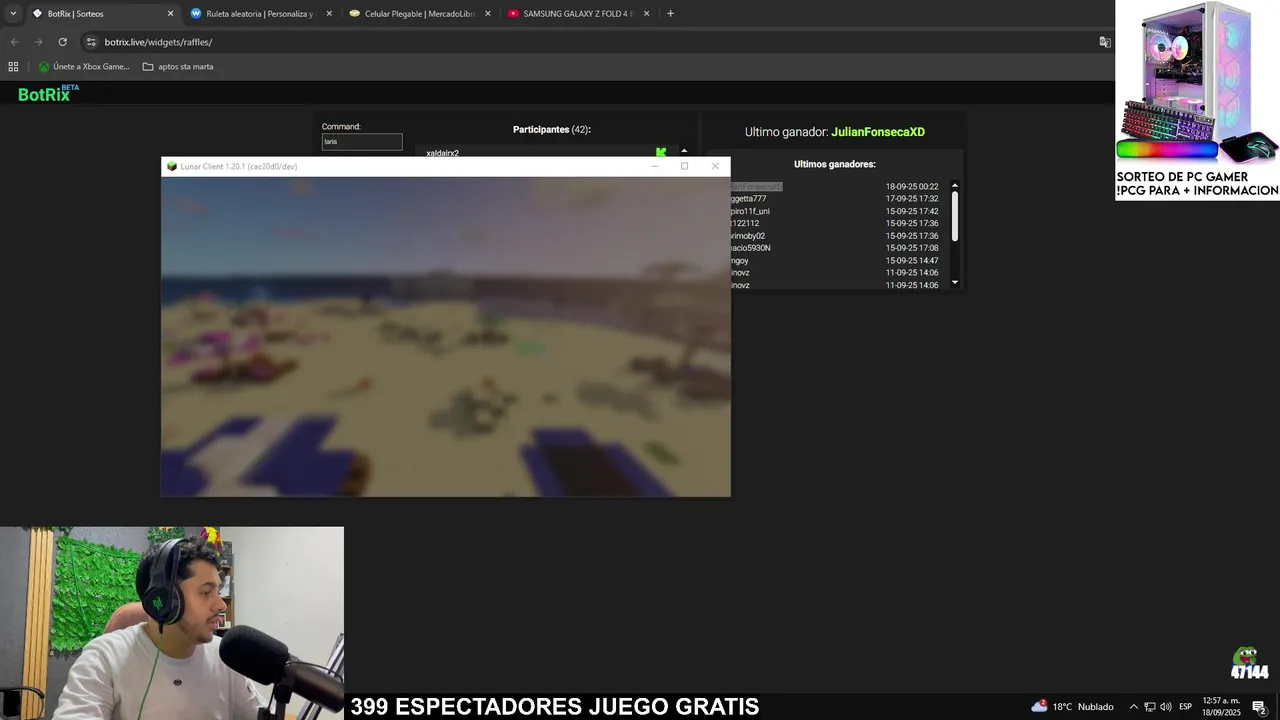Screen dimensions: 1280x720
Task: Click the translate page icon in address bar
Action: pos(1105,42)
